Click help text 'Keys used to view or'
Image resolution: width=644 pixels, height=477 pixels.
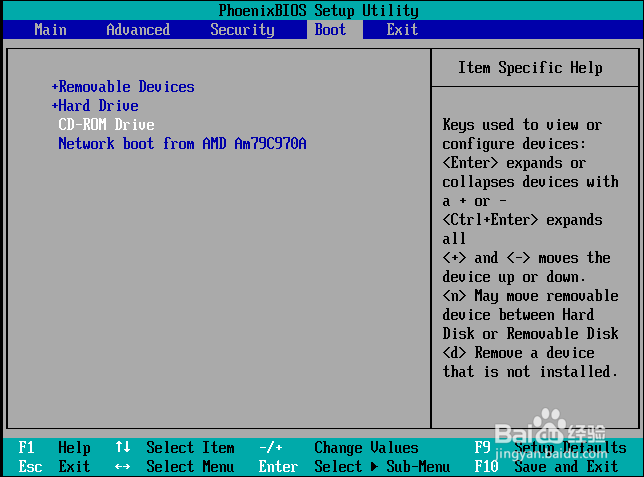click(x=522, y=124)
